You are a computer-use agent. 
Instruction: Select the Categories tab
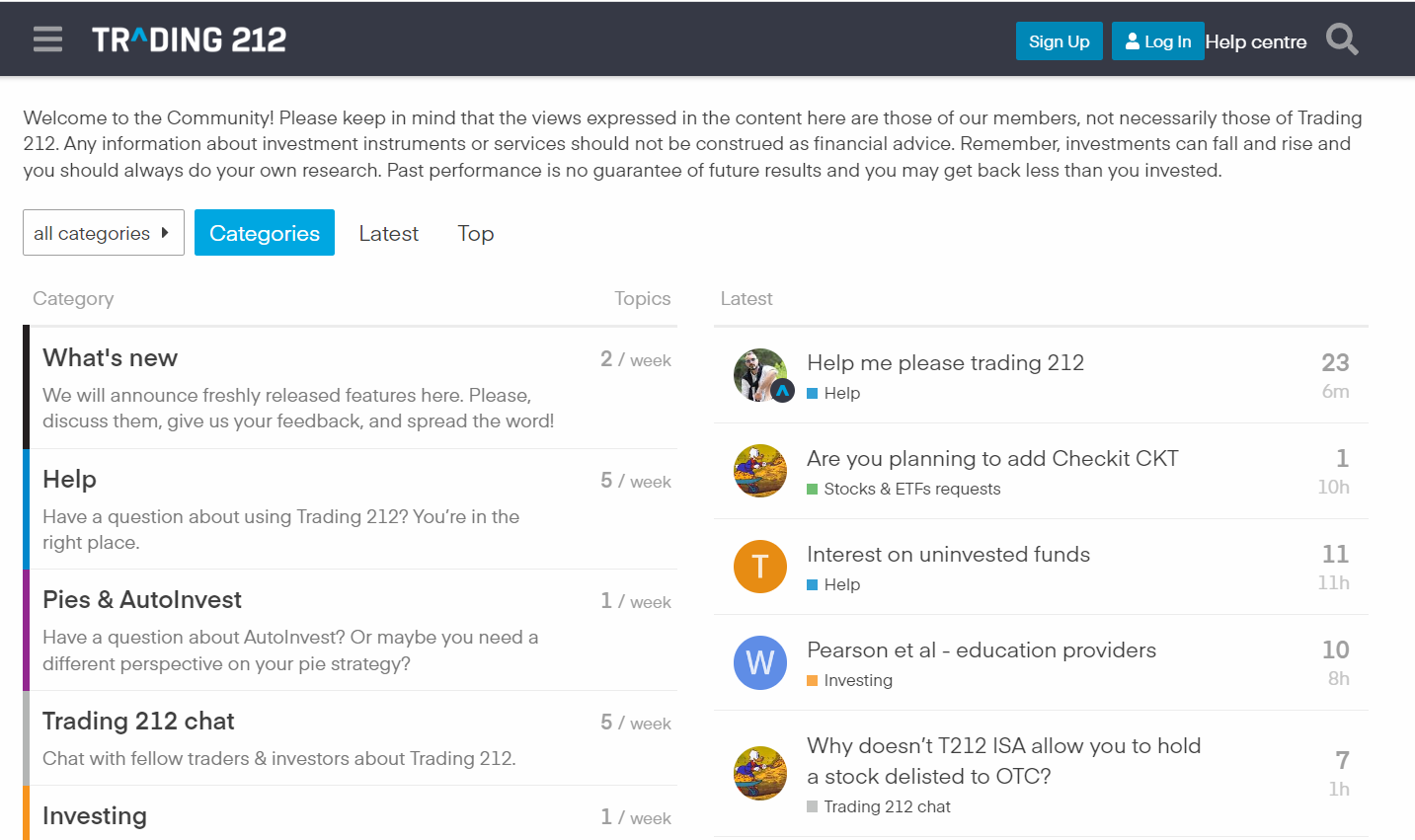[x=265, y=233]
